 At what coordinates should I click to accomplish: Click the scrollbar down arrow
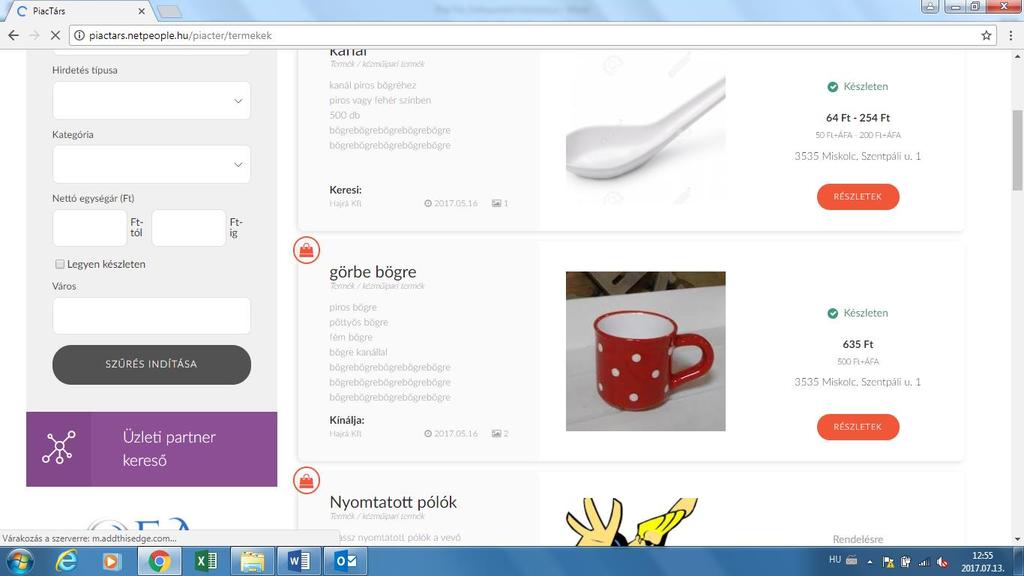1017,539
